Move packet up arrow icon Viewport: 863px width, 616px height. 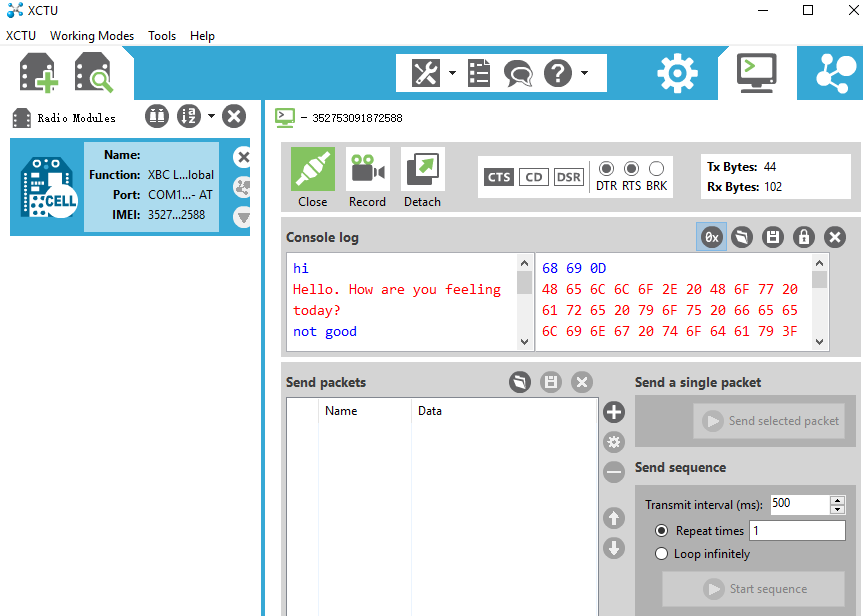coord(614,517)
